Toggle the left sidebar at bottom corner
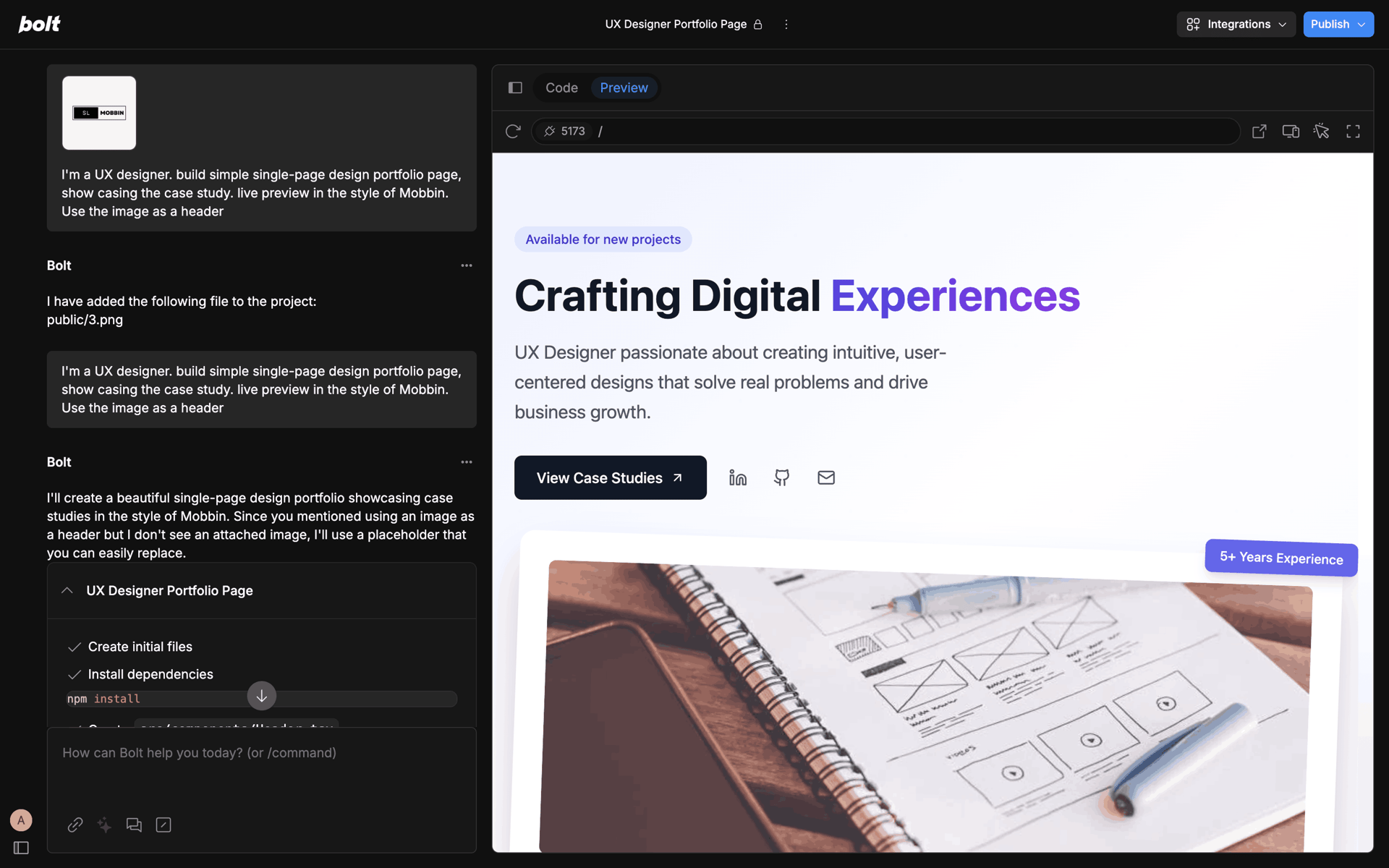Viewport: 1389px width, 868px height. 21,848
